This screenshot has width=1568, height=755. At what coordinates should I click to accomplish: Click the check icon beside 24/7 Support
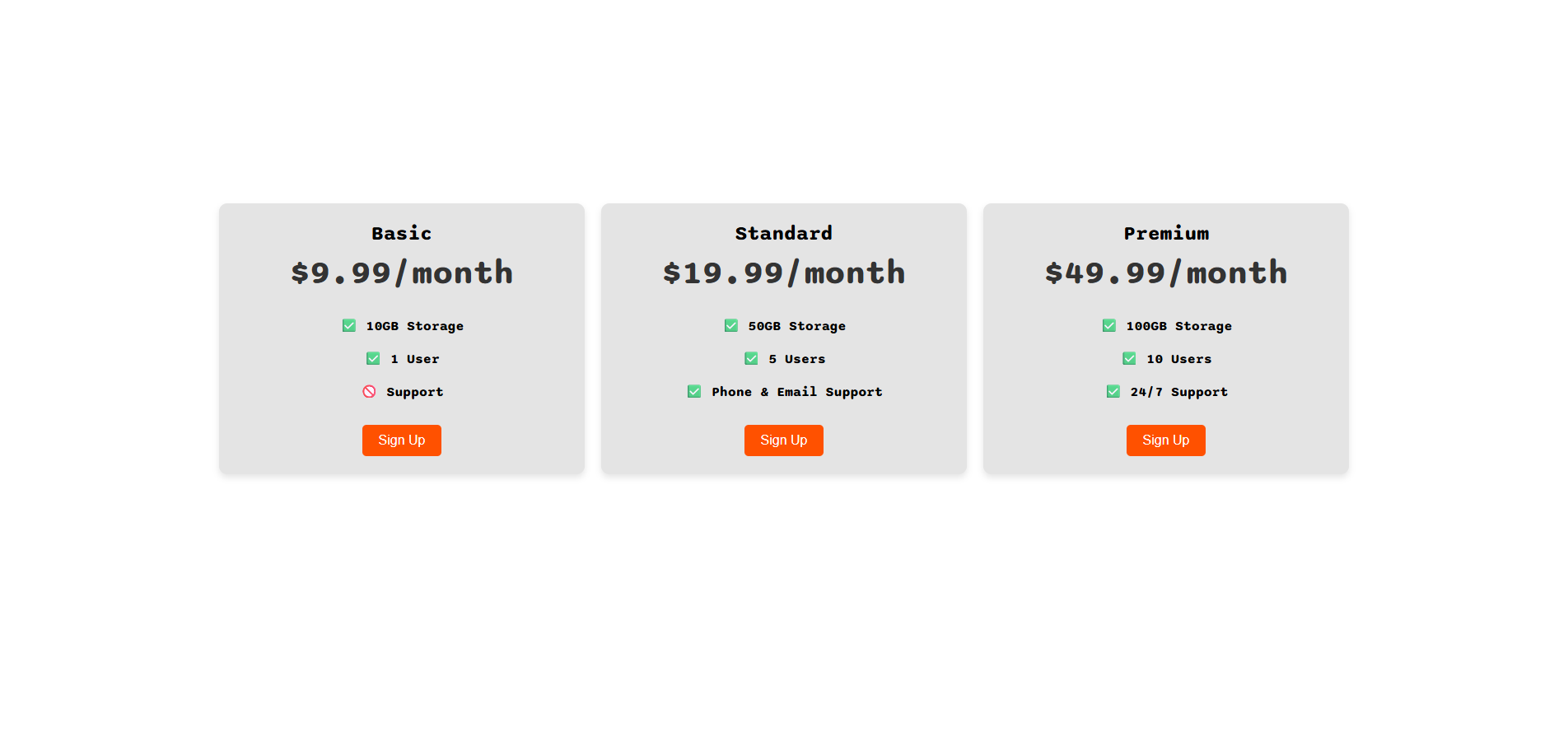point(1113,392)
